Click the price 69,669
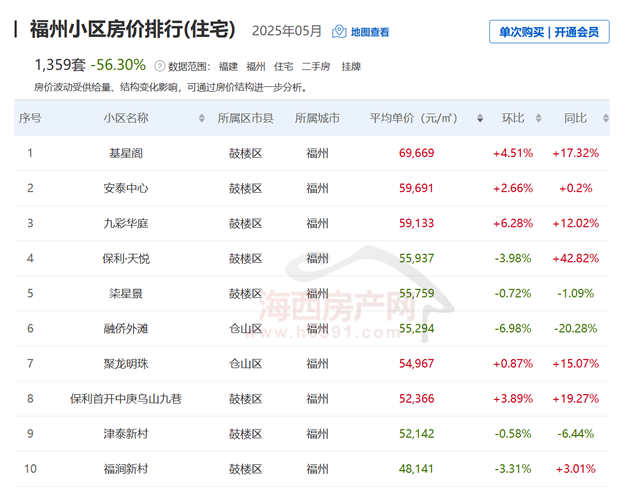Screen dimensions: 640x498 pos(416,153)
